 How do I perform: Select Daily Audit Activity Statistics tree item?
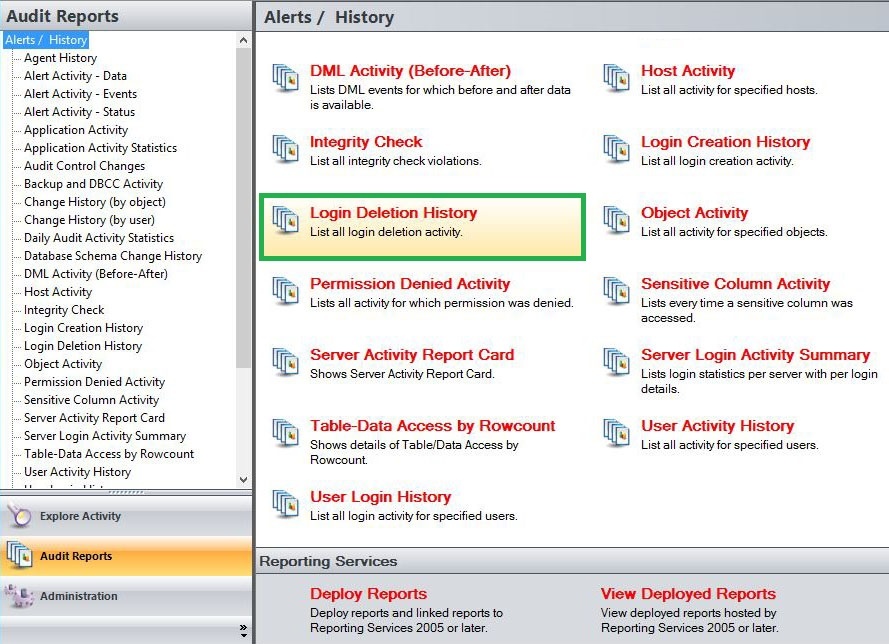pyautogui.click(x=99, y=238)
